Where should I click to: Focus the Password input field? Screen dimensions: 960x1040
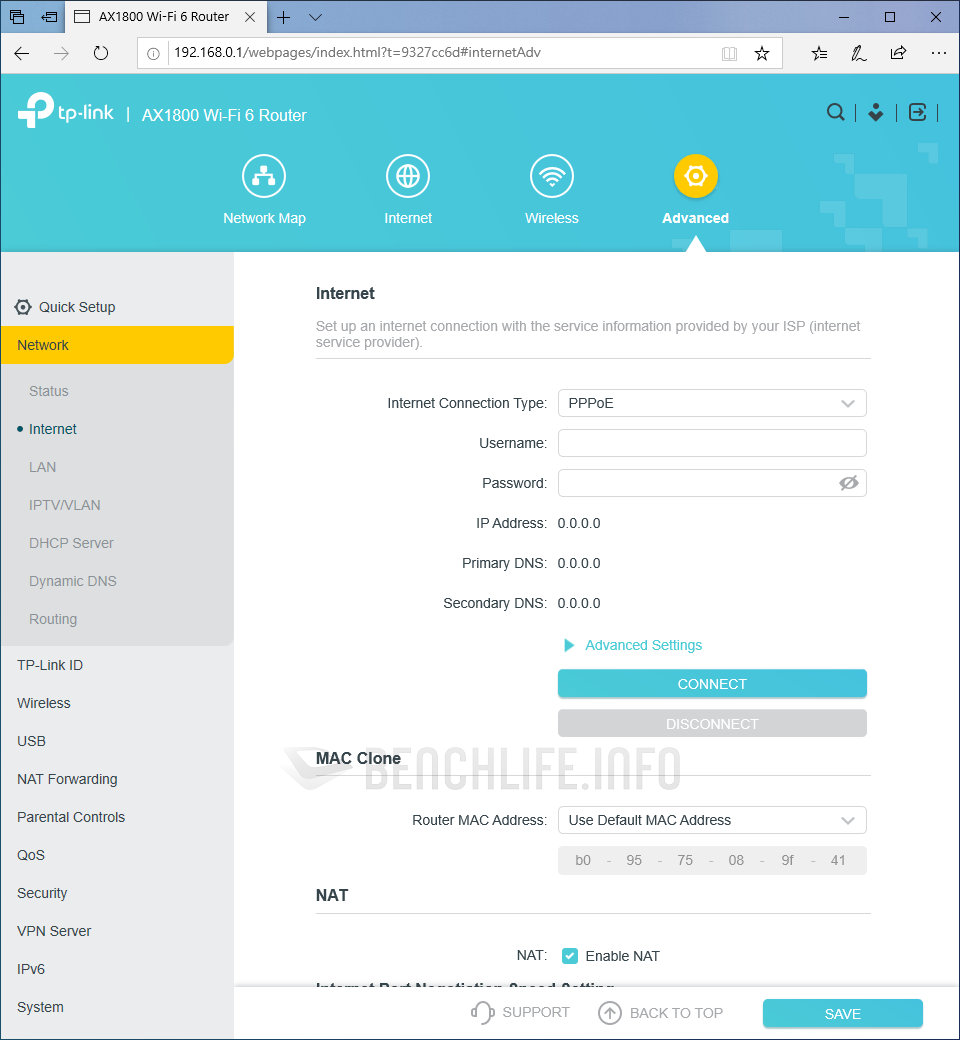[x=712, y=483]
